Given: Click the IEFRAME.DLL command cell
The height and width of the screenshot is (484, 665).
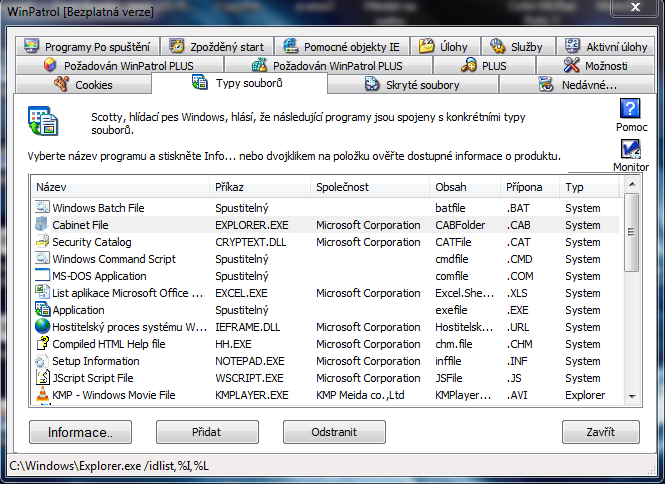Looking at the screenshot, I should pyautogui.click(x=248, y=327).
